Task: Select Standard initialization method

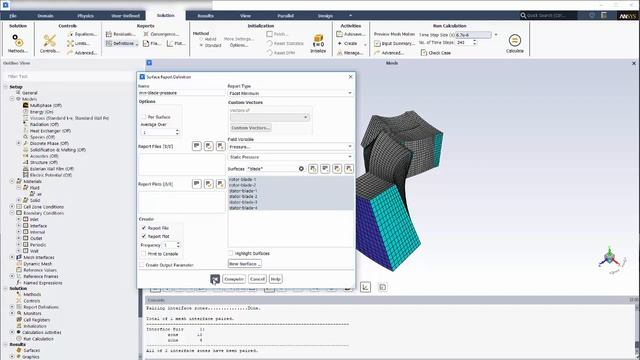Action: tap(201, 45)
